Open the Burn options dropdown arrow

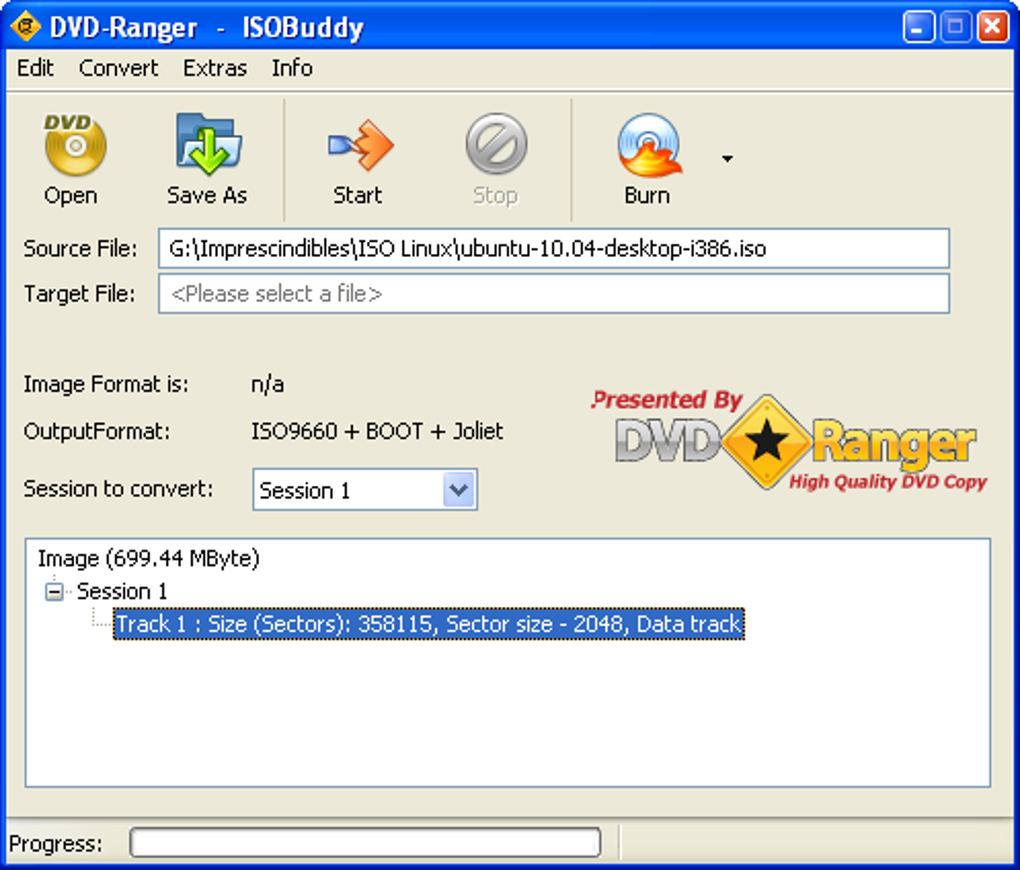click(727, 158)
